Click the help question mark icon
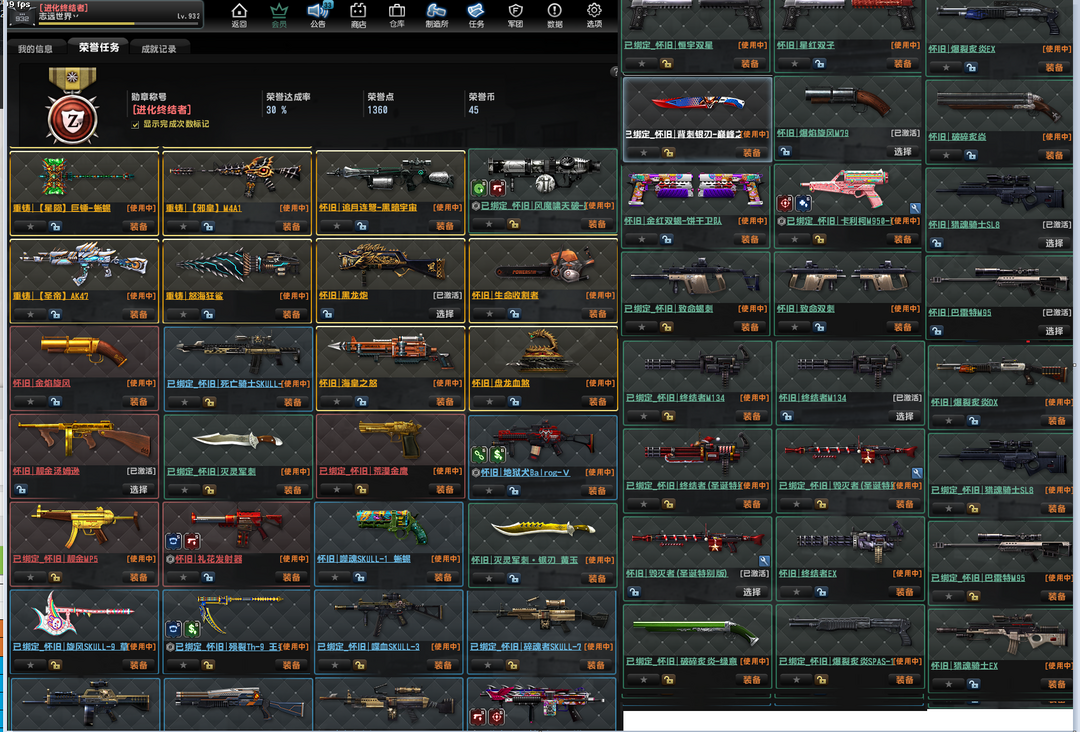Image resolution: width=1080 pixels, height=732 pixels. click(615, 71)
